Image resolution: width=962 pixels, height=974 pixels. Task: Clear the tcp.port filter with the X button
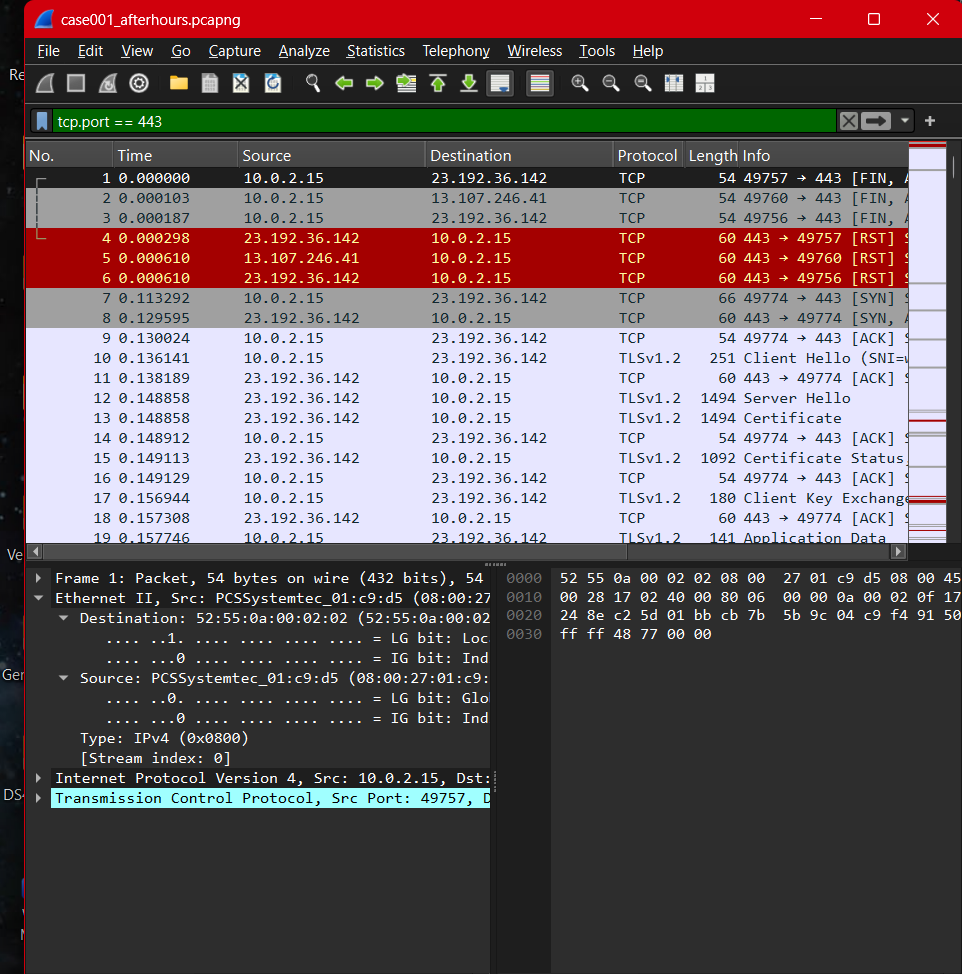coord(848,120)
